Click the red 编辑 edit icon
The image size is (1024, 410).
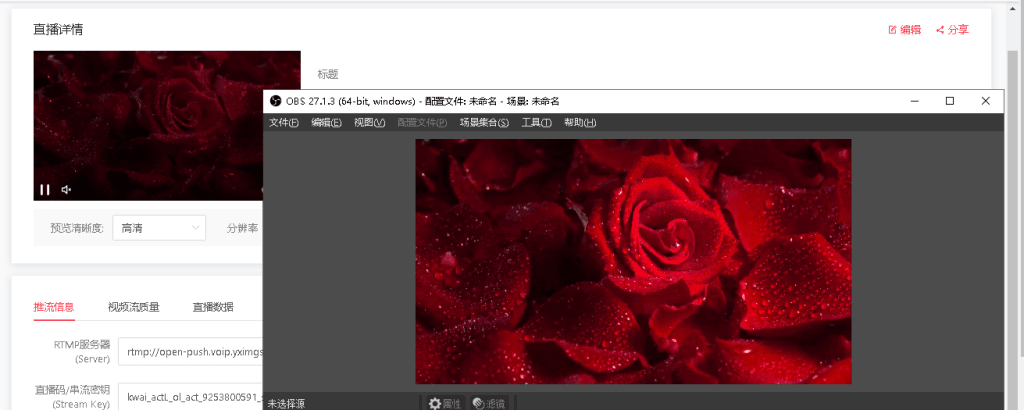pyautogui.click(x=893, y=30)
